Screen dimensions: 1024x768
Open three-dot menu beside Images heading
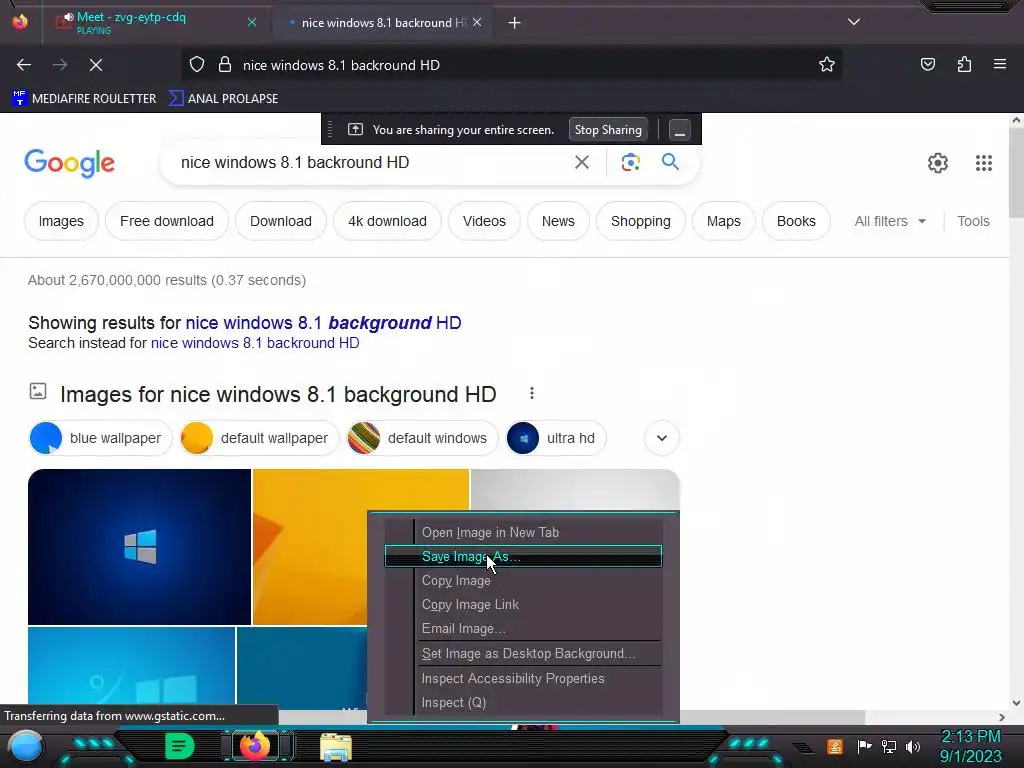532,393
